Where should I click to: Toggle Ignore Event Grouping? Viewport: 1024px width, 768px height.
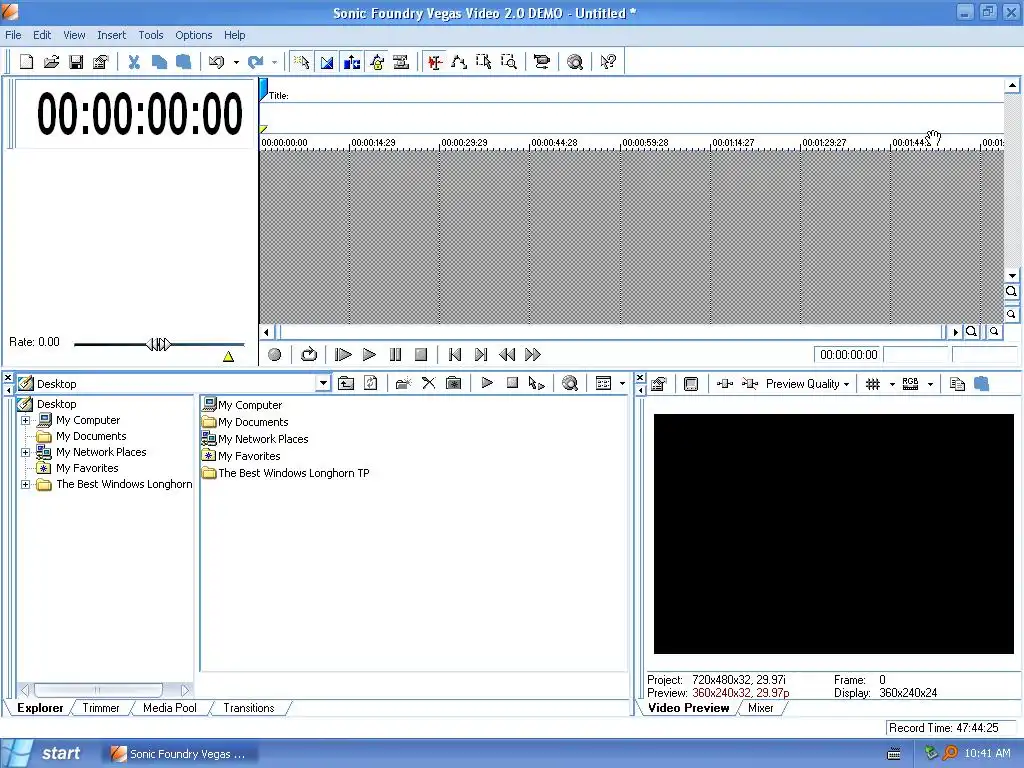pyautogui.click(x=401, y=62)
